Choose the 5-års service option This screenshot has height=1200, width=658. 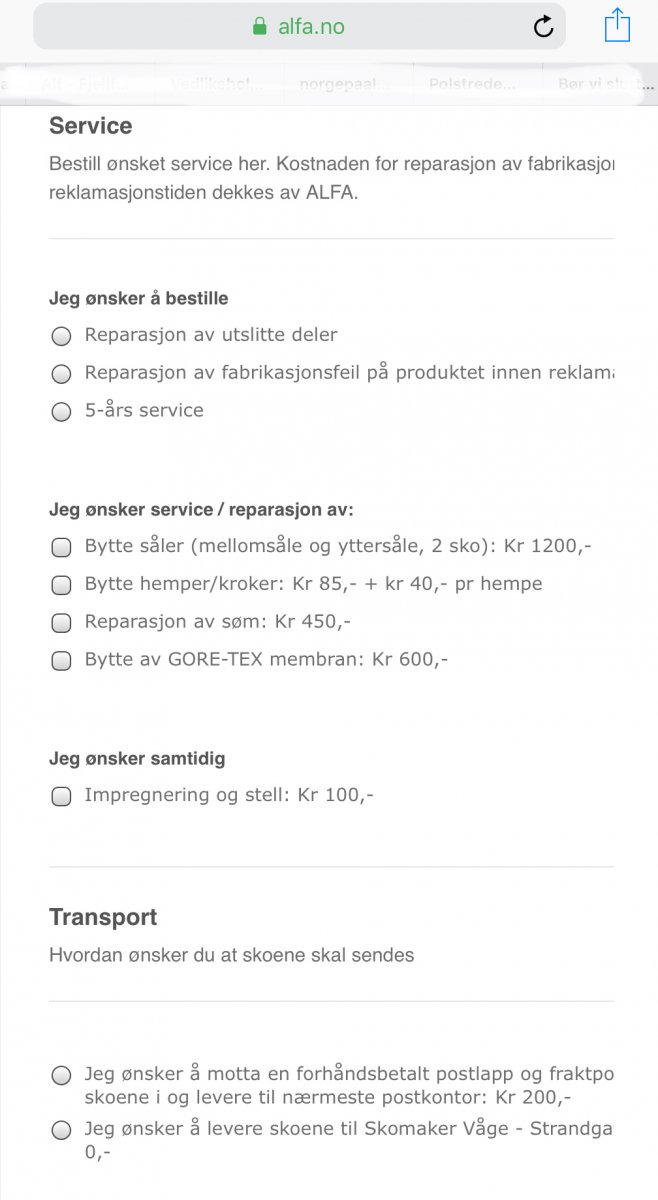pyautogui.click(x=61, y=411)
